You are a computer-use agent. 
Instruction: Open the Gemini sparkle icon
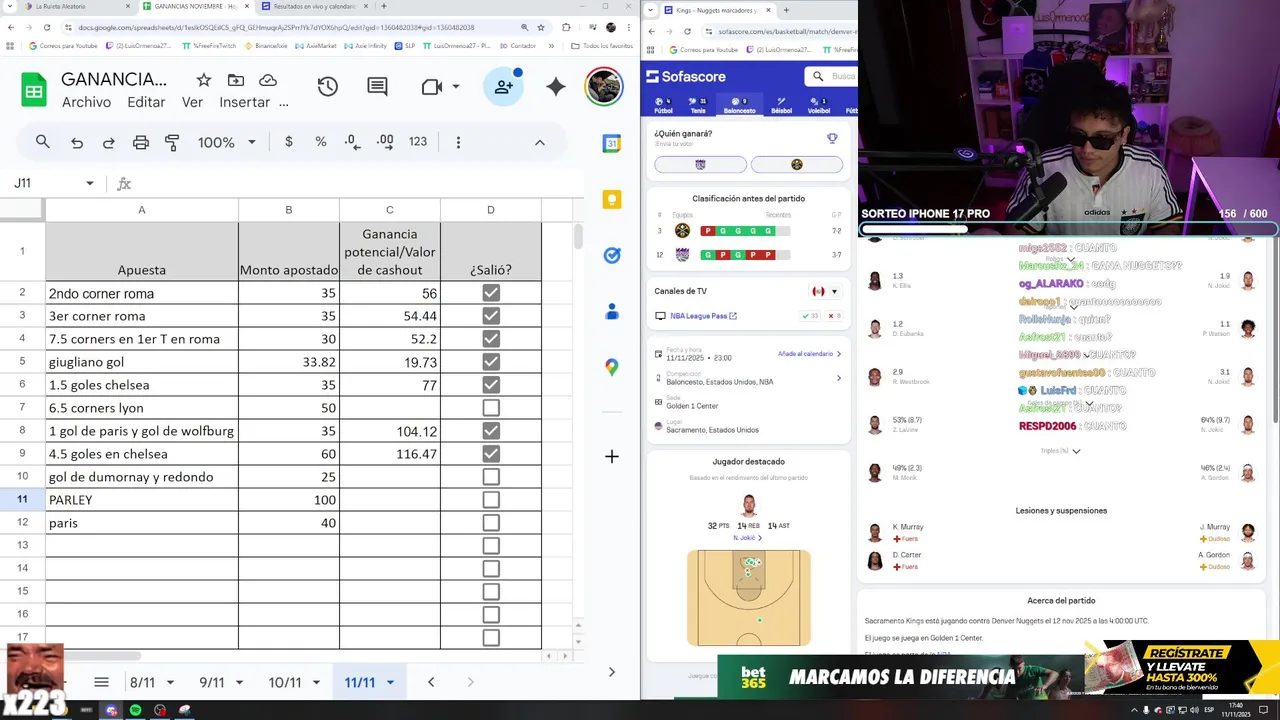pos(556,87)
